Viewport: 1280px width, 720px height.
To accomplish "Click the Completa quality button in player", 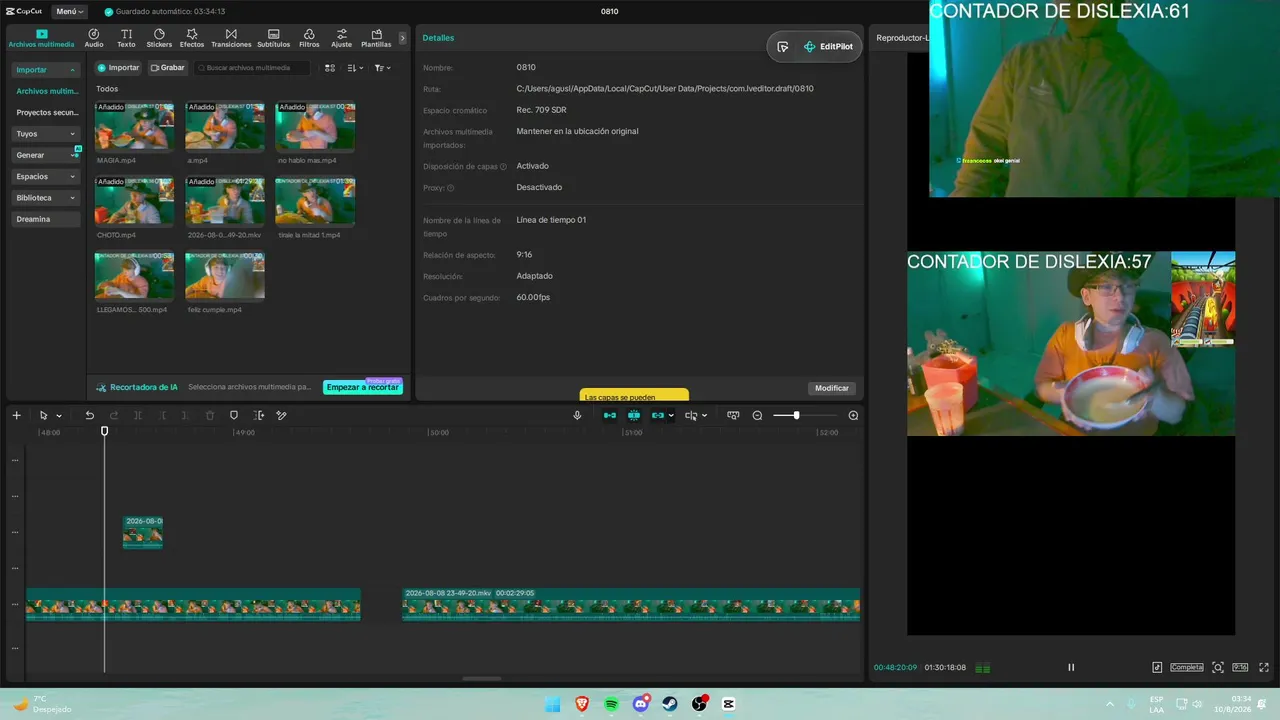I will tap(1187, 667).
